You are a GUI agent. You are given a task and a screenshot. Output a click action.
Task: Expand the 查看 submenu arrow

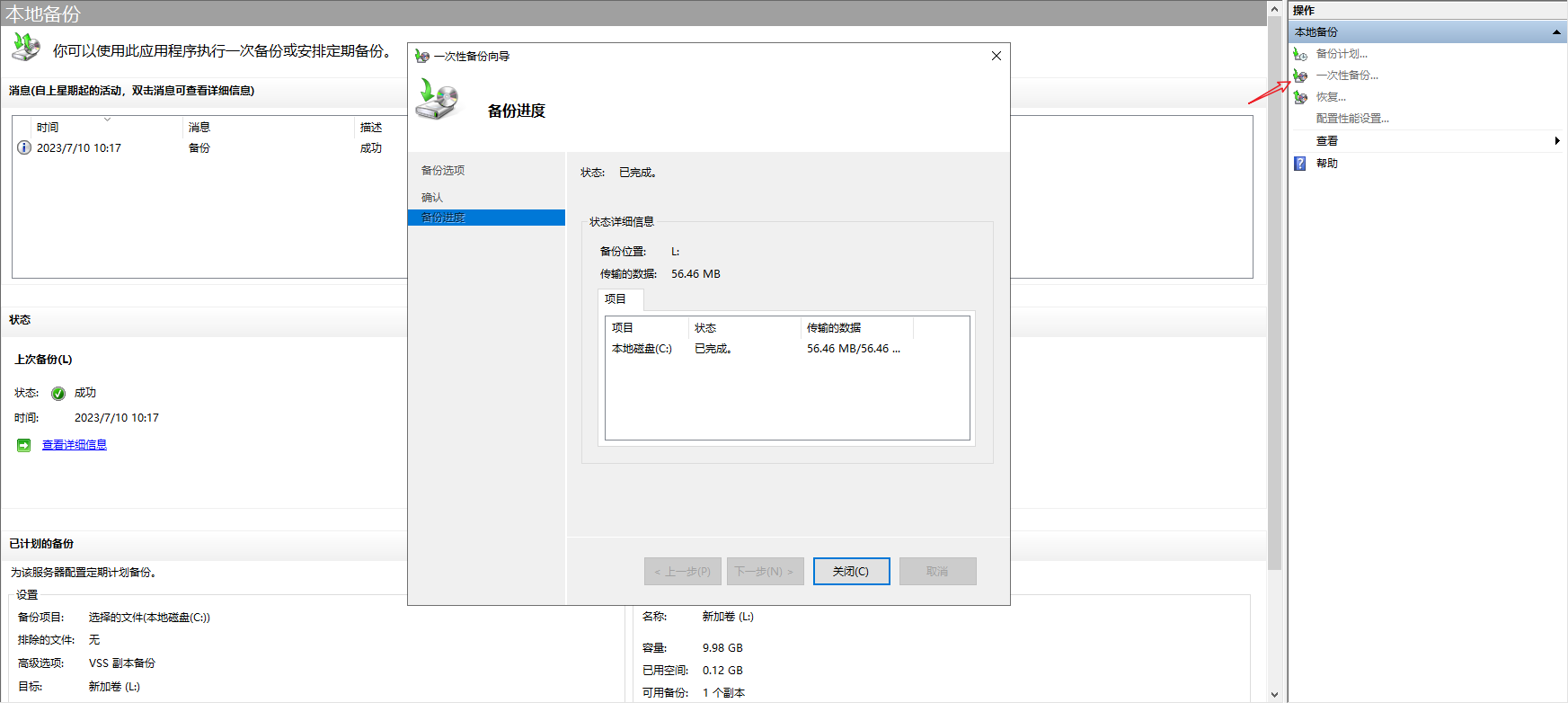point(1556,141)
